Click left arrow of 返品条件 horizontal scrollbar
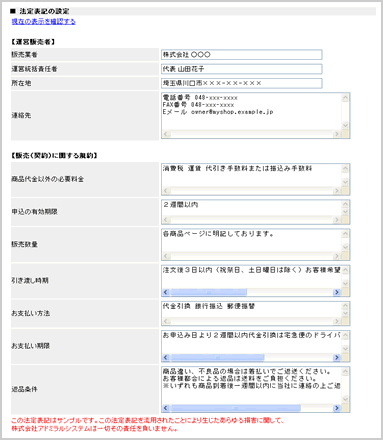The width and height of the screenshot is (383, 440). pyautogui.click(x=166, y=408)
